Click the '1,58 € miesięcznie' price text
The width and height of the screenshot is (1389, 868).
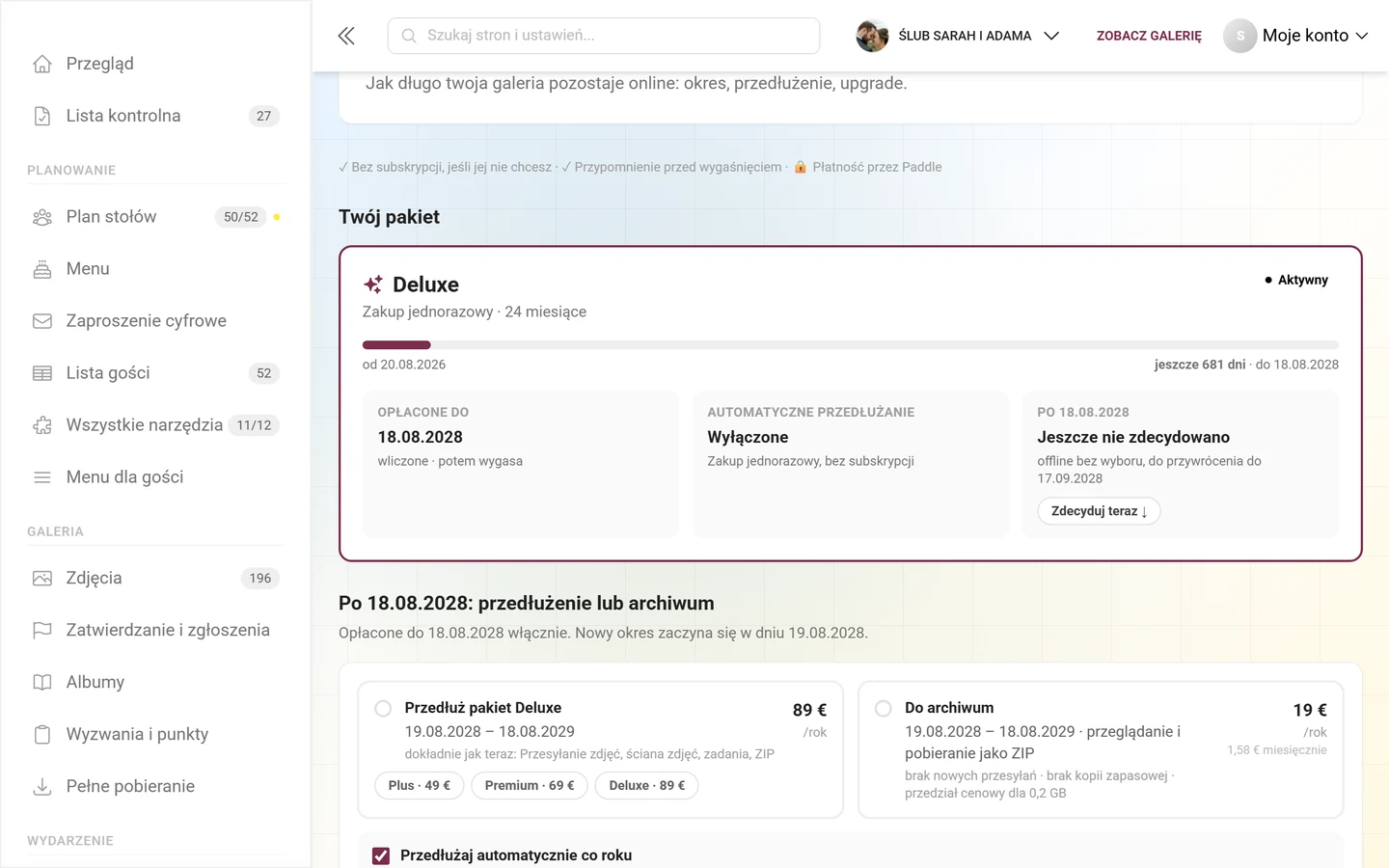tap(1277, 750)
